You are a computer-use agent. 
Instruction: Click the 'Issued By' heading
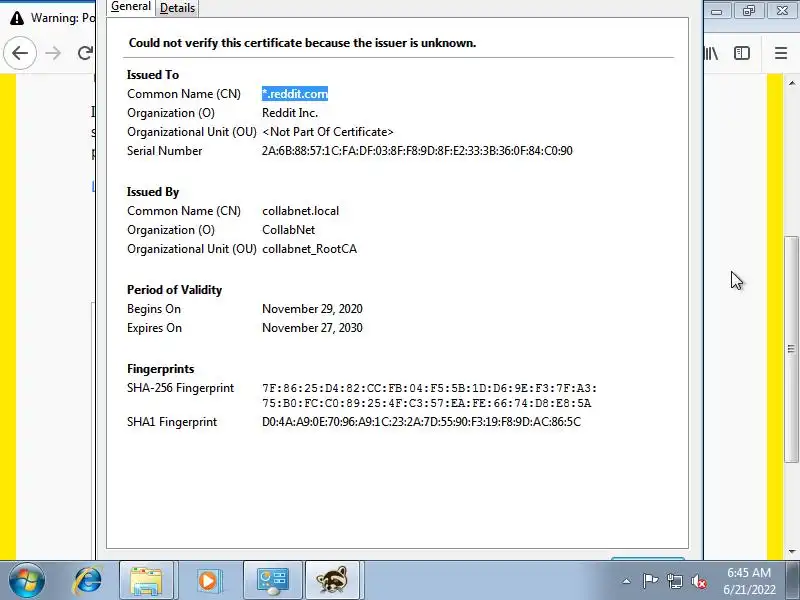pyautogui.click(x=153, y=192)
